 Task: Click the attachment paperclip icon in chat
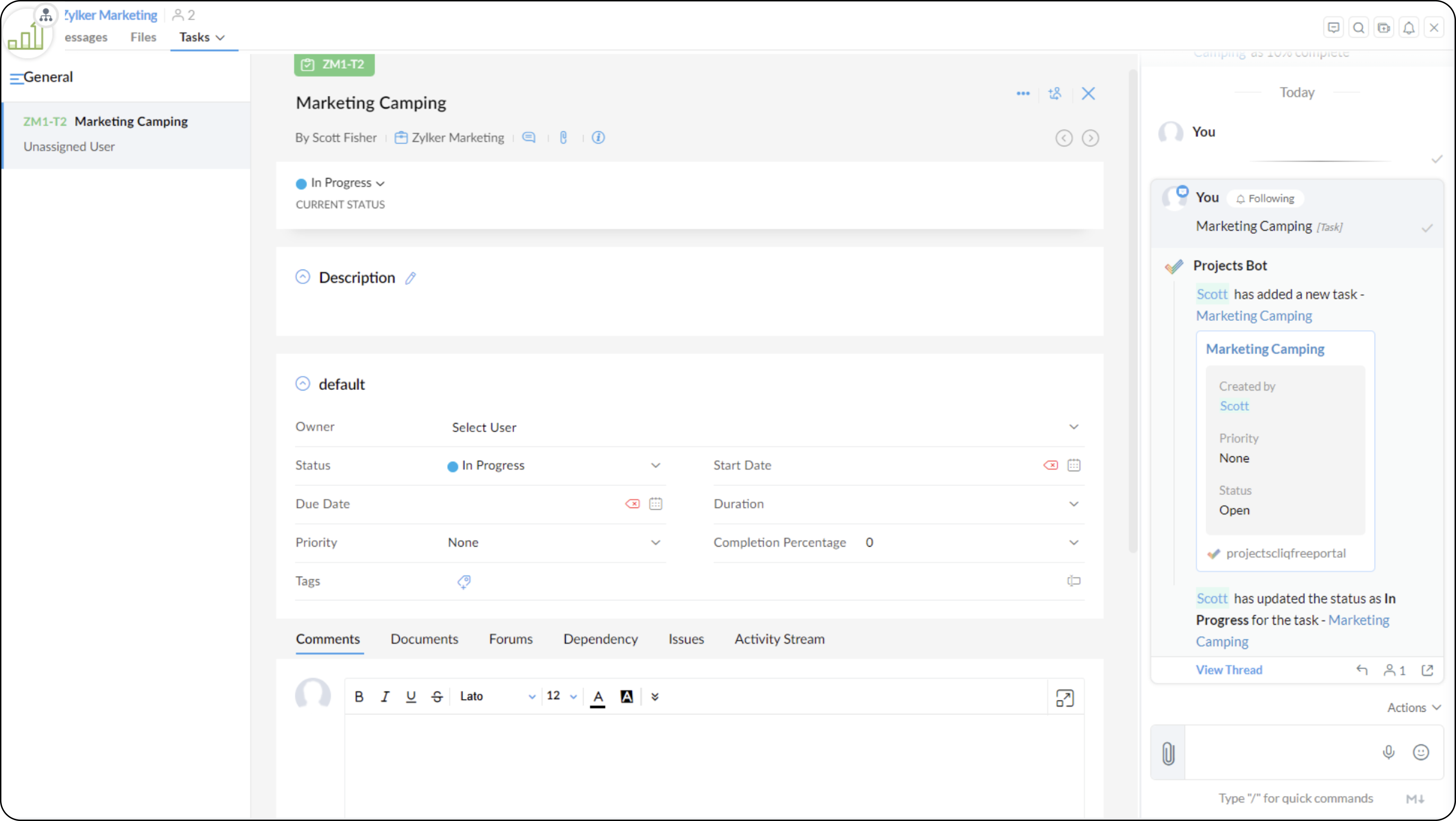point(1168,753)
